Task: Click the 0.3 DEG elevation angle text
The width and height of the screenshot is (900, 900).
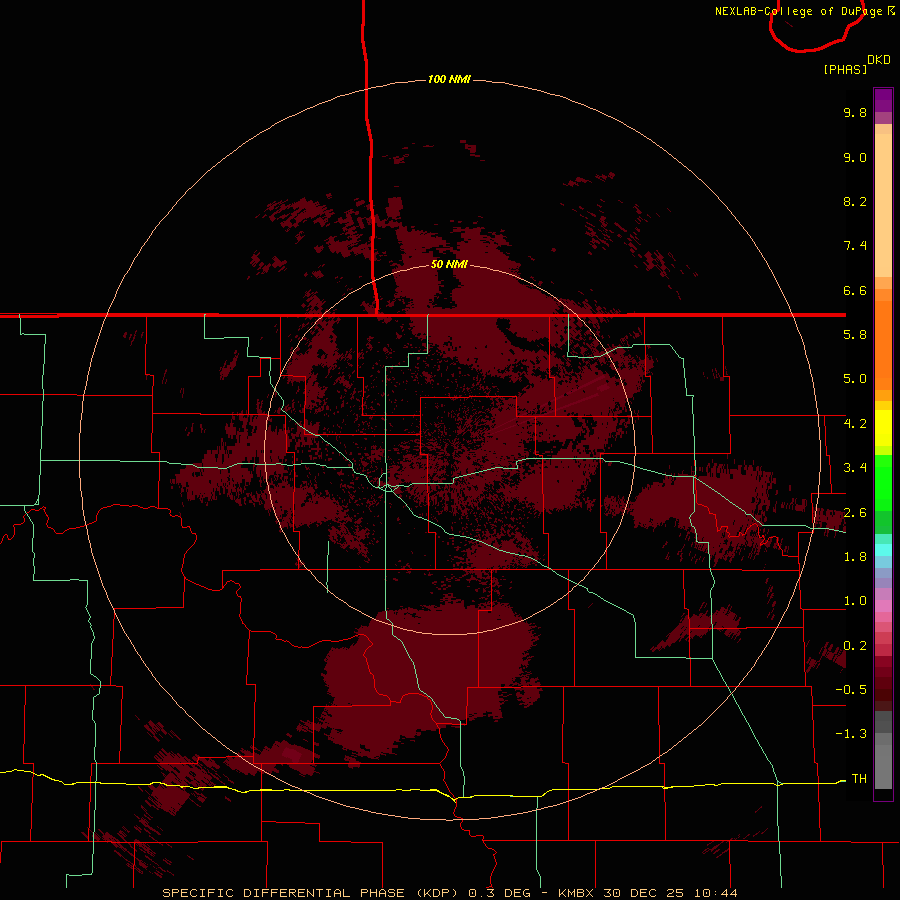Action: pyautogui.click(x=499, y=893)
